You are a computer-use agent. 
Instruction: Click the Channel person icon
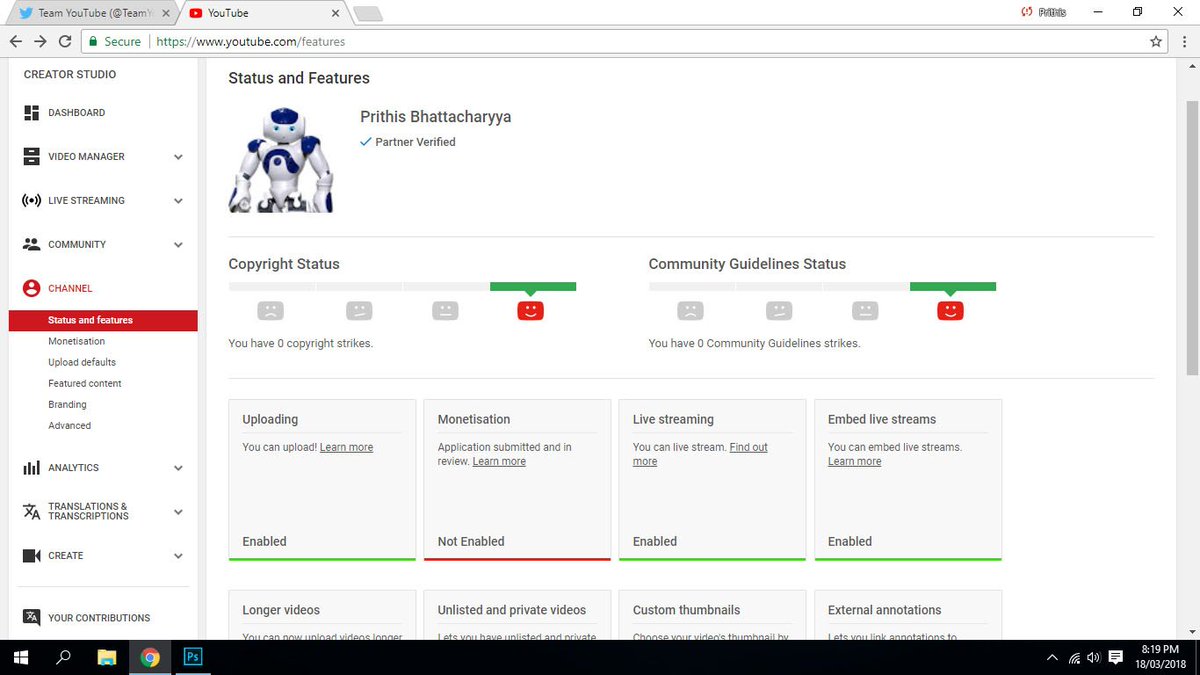tap(31, 288)
